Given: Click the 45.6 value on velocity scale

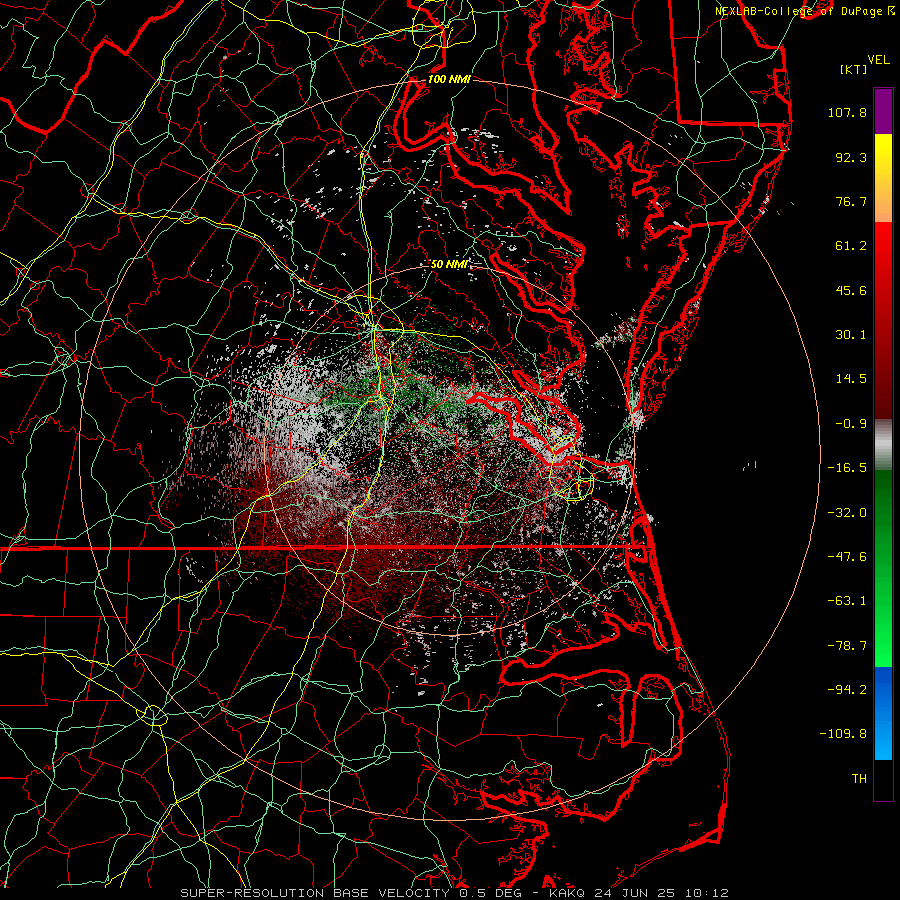Looking at the screenshot, I should click(851, 290).
